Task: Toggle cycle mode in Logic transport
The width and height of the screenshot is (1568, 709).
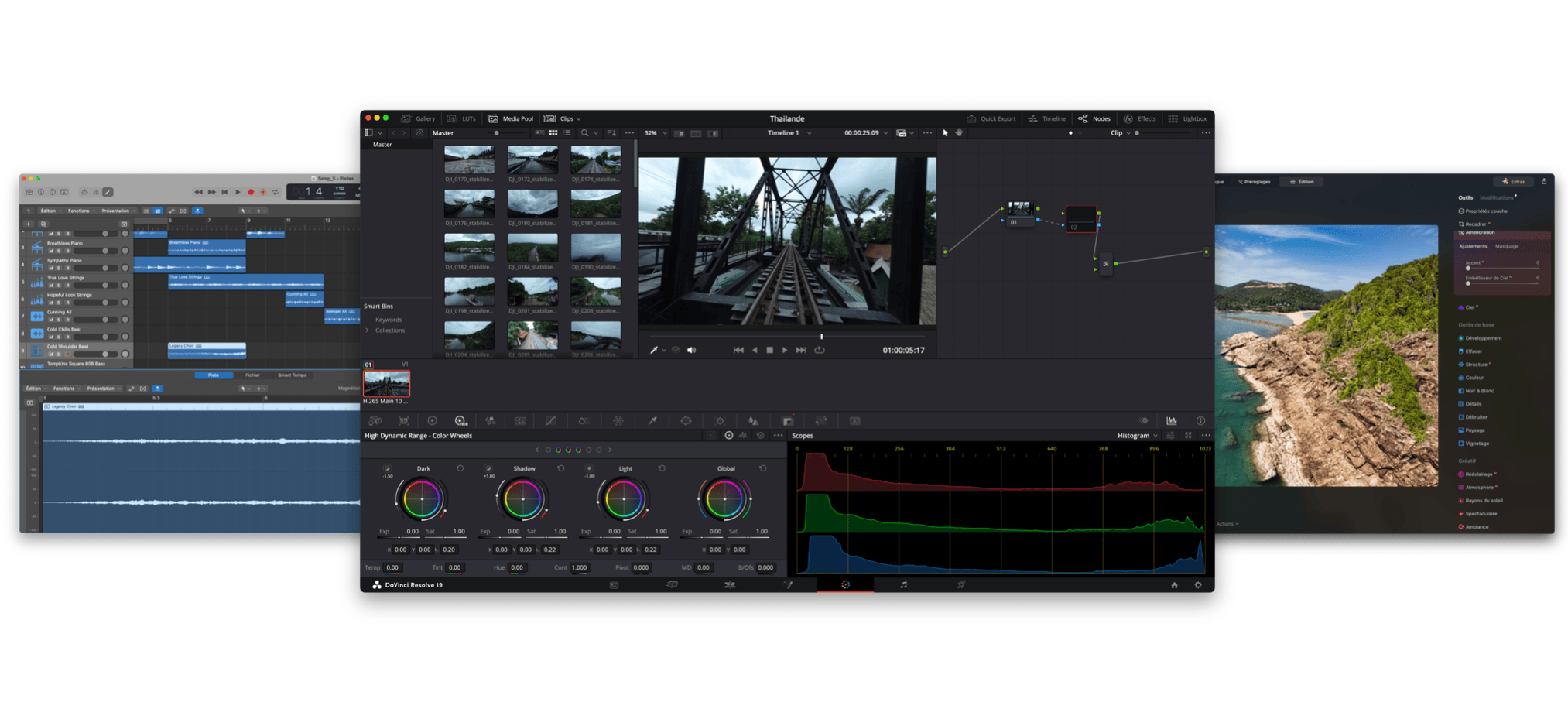Action: pyautogui.click(x=275, y=192)
